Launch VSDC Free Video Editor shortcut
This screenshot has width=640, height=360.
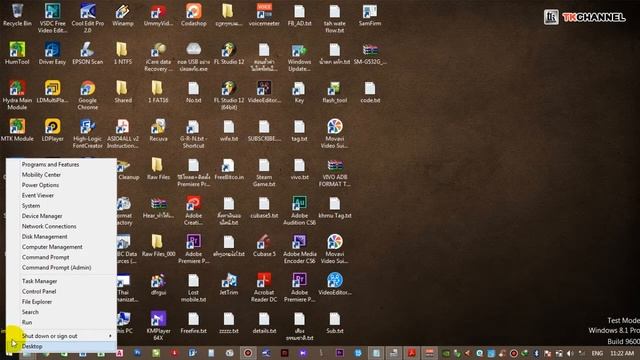pos(52,18)
